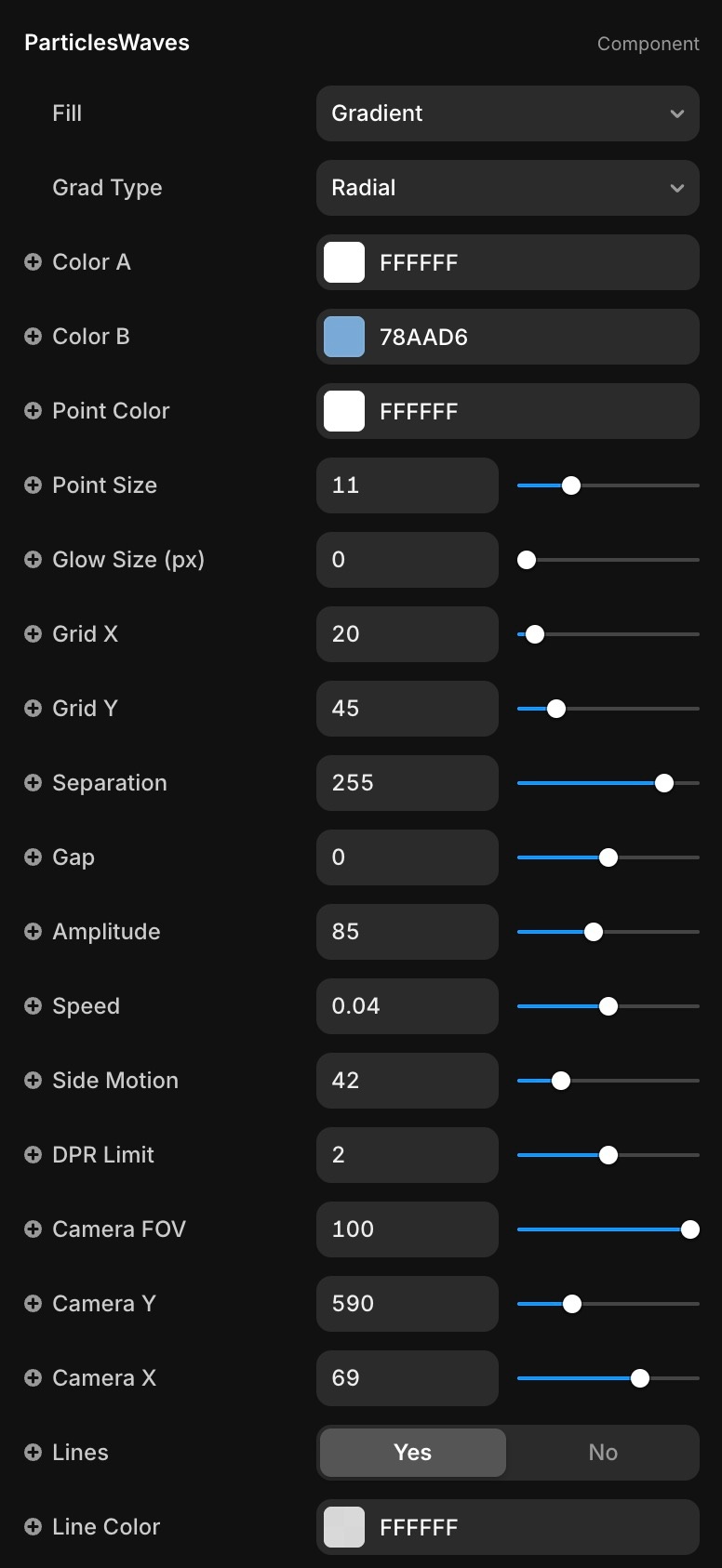Screen dimensions: 722x1568
Task: Click plus icon next to Color A
Action: (33, 262)
